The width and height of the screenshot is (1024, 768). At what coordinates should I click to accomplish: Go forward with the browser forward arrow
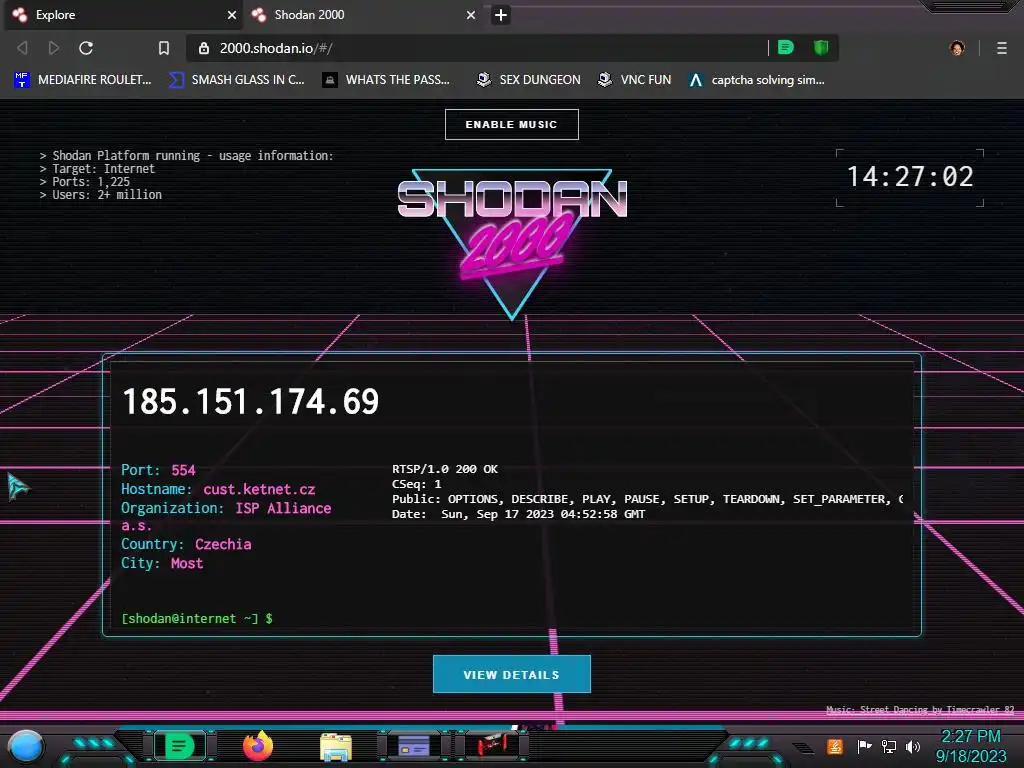pyautogui.click(x=54, y=48)
